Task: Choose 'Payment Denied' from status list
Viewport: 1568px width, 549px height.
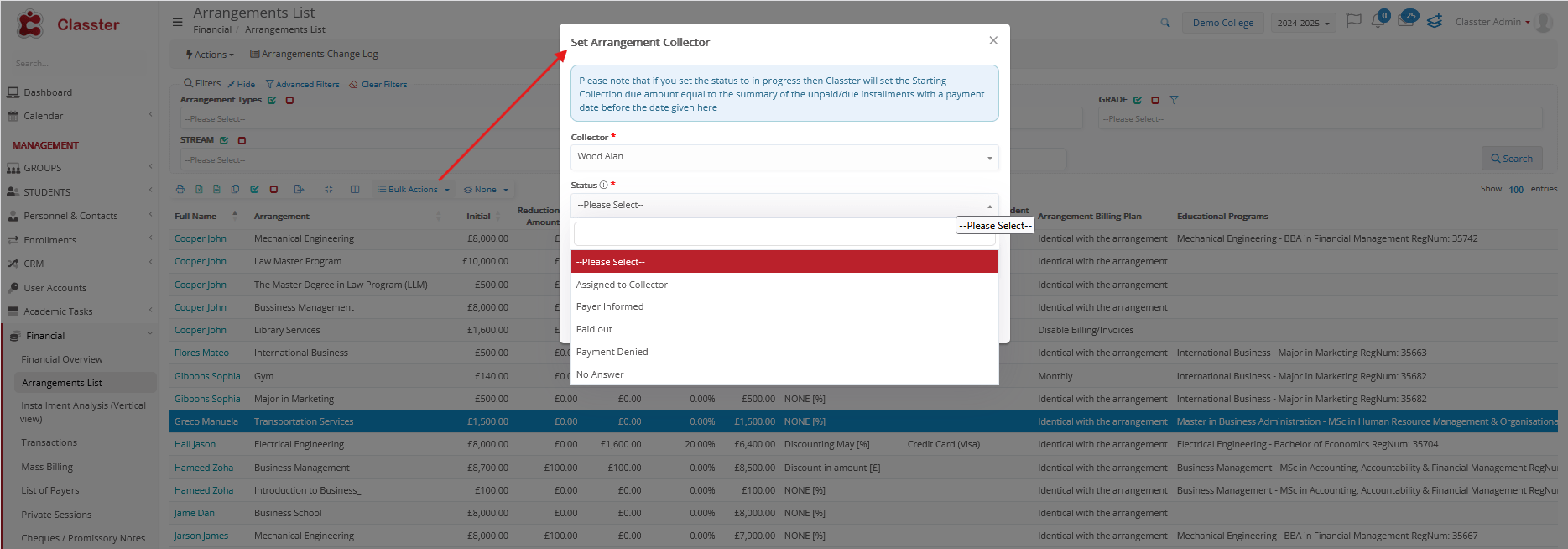Action: (612, 352)
